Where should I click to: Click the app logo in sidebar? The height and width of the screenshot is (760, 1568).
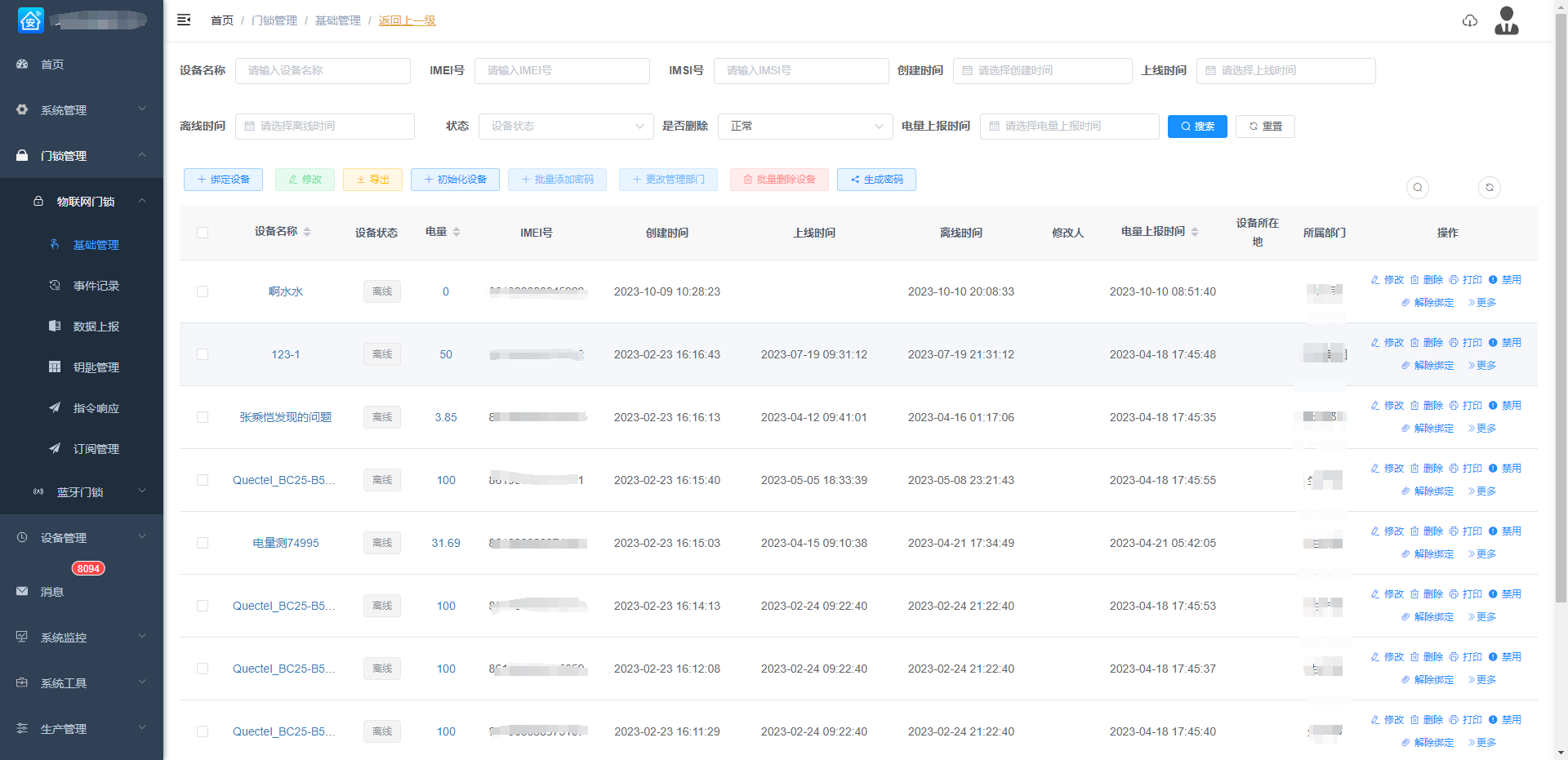31,20
